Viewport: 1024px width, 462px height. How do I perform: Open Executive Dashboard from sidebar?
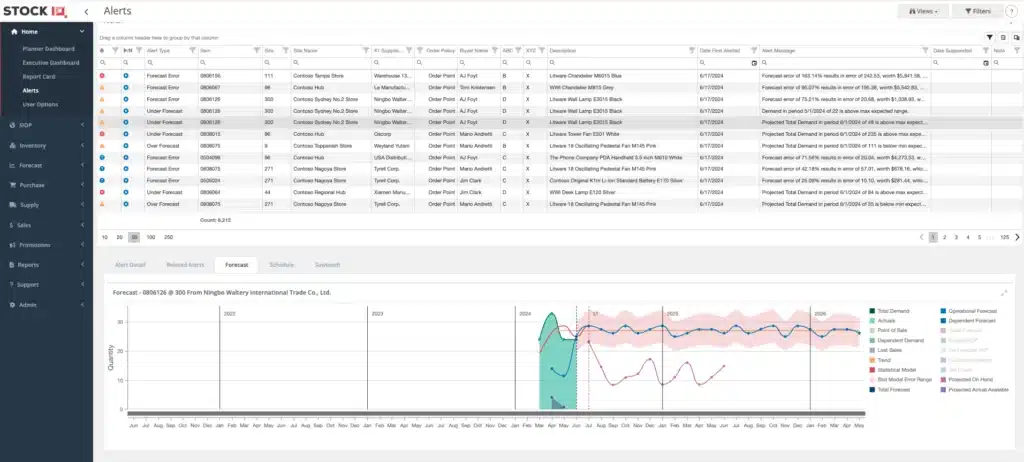51,63
